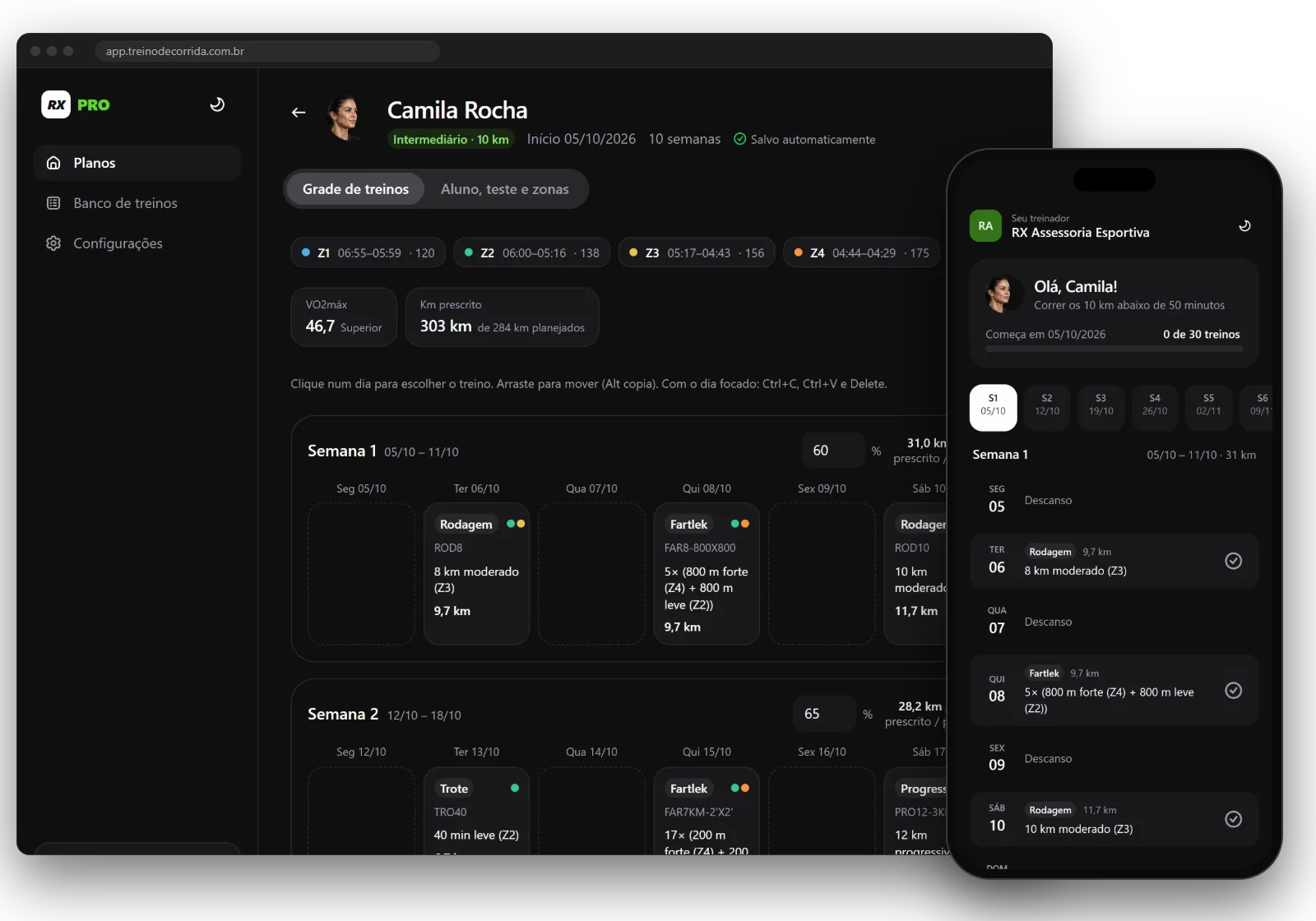Click the Salvo automaticamente check icon
The image size is (1316, 921).
(740, 139)
